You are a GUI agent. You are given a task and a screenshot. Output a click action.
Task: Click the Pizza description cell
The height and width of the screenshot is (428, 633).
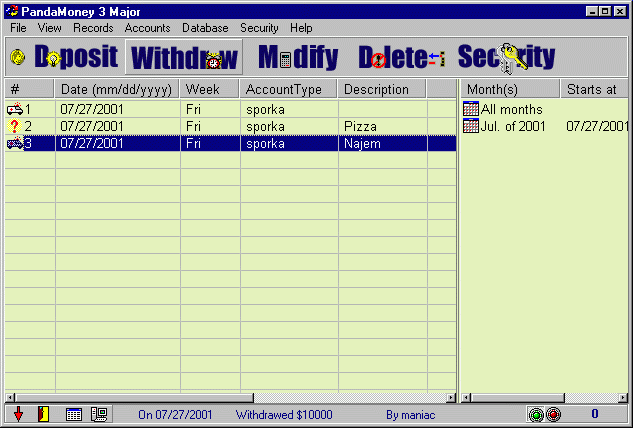[383, 126]
